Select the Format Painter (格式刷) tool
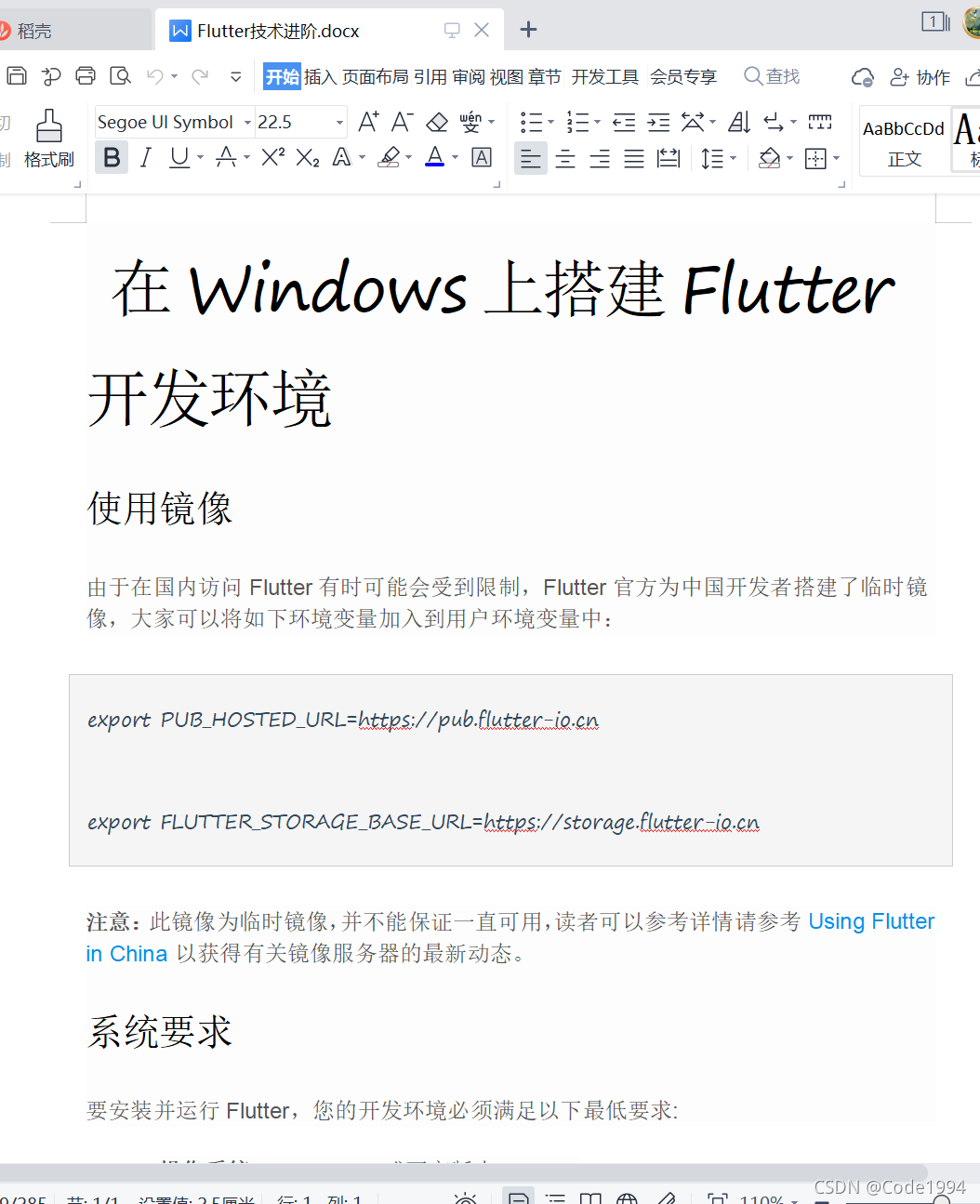 coord(49,139)
